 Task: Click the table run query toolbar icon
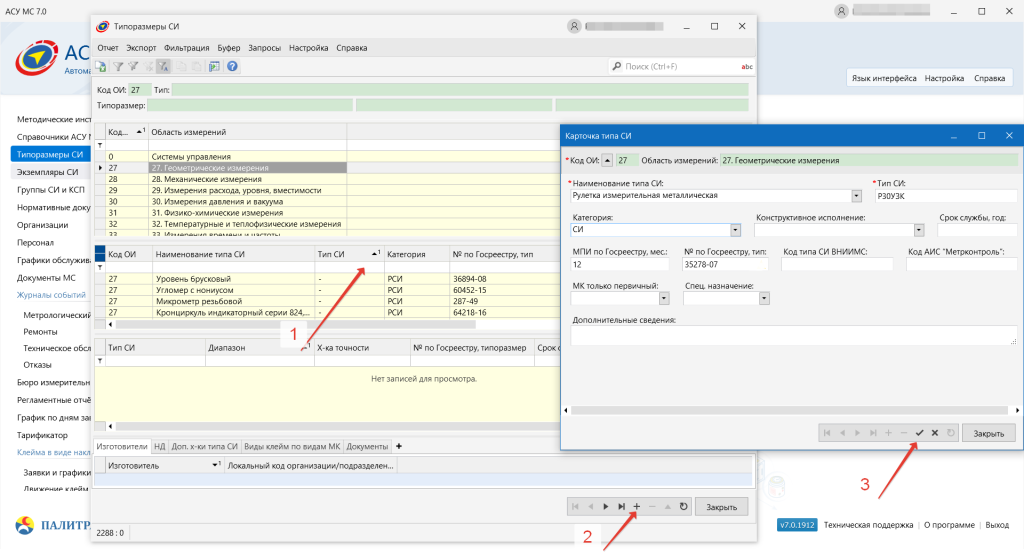pos(214,67)
